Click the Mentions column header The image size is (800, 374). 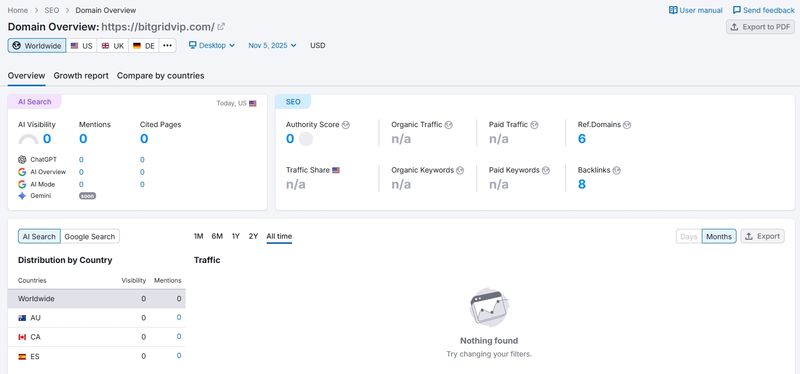tap(168, 281)
